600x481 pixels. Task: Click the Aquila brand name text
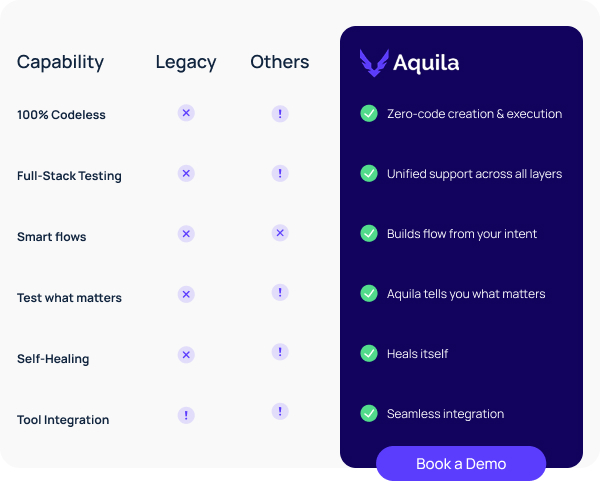pyautogui.click(x=426, y=63)
